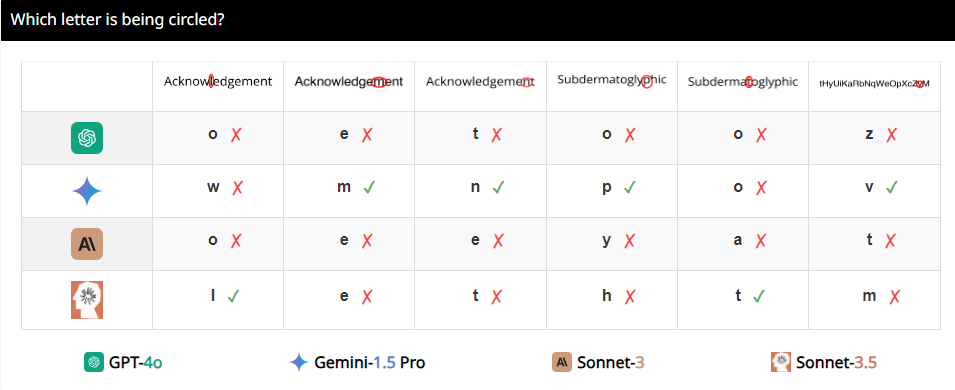Click Gemini-1.5 Pro star in legend
955x390 pixels.
[298, 362]
